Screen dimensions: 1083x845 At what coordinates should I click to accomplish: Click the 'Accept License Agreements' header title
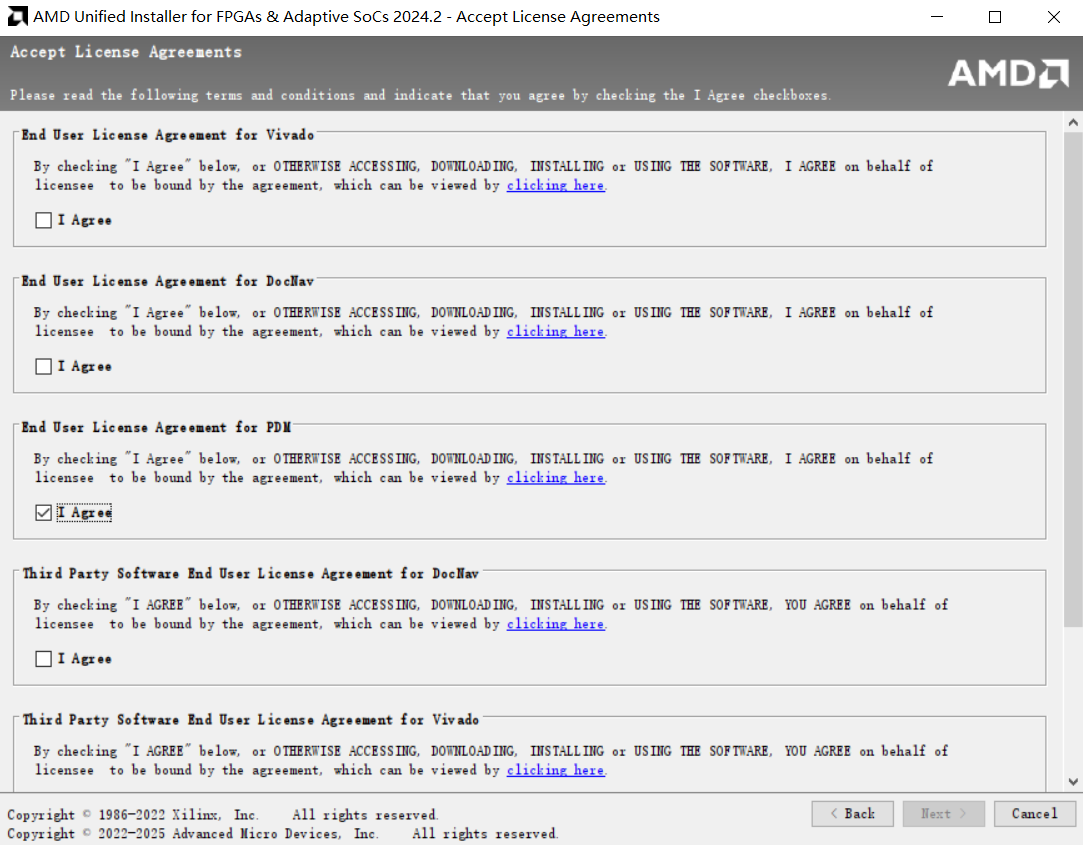pyautogui.click(x=126, y=52)
